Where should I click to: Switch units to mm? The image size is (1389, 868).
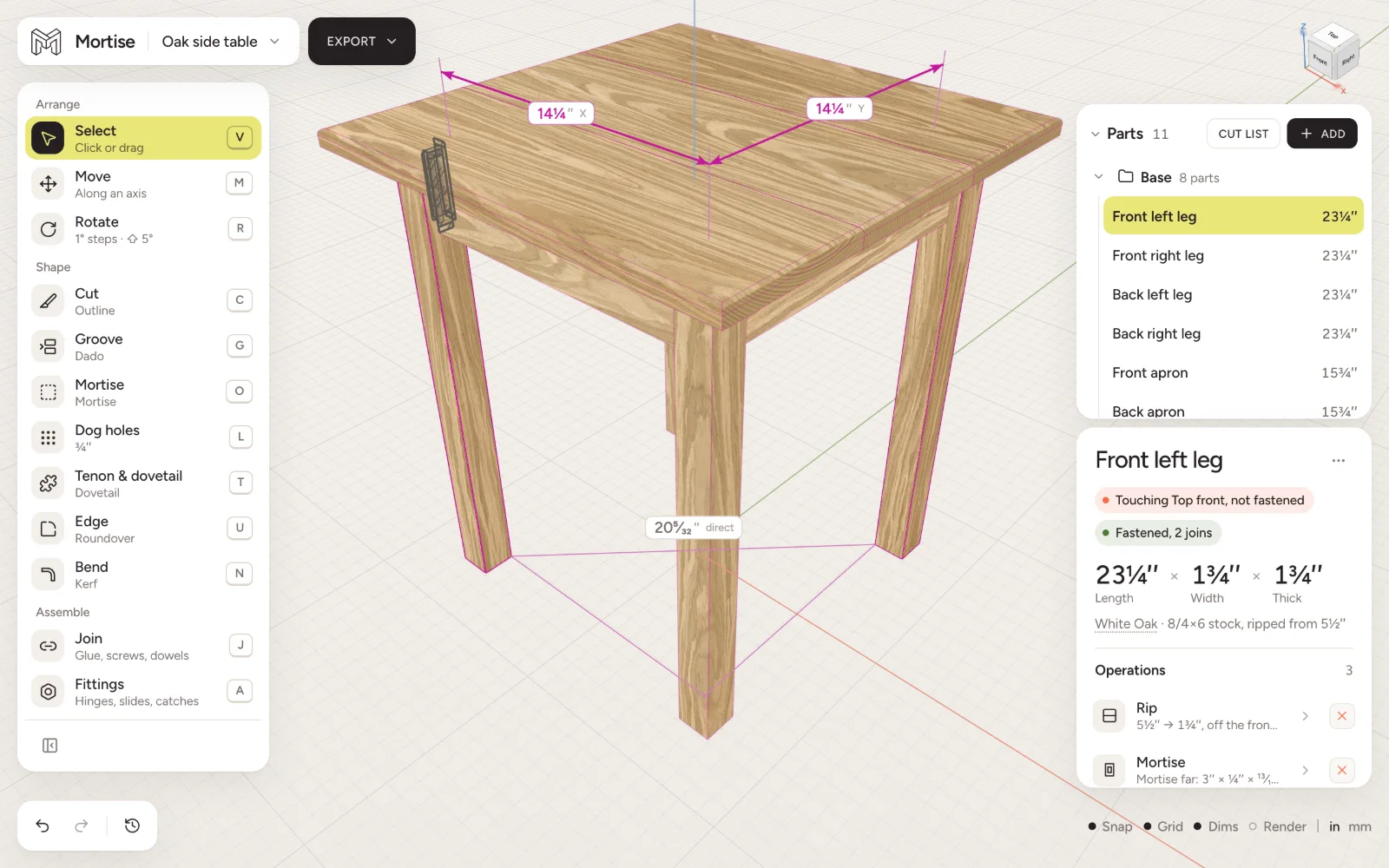coord(1359,826)
